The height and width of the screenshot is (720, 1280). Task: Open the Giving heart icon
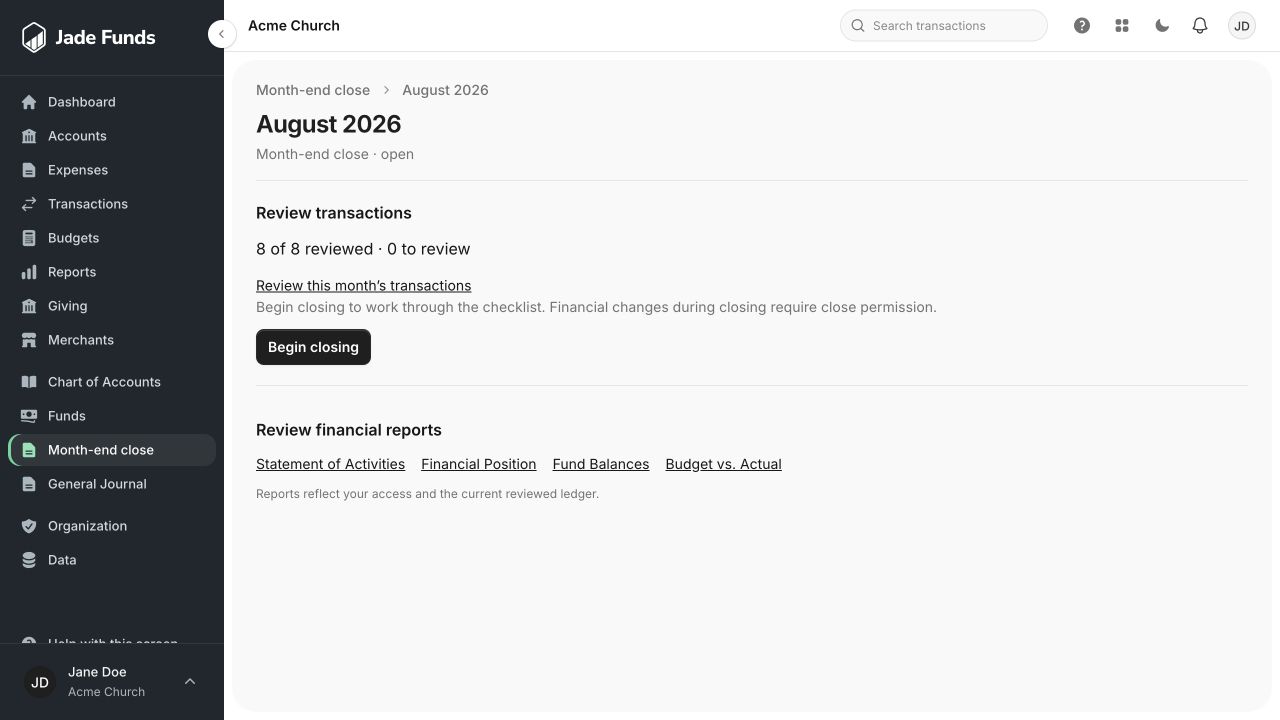tap(29, 306)
